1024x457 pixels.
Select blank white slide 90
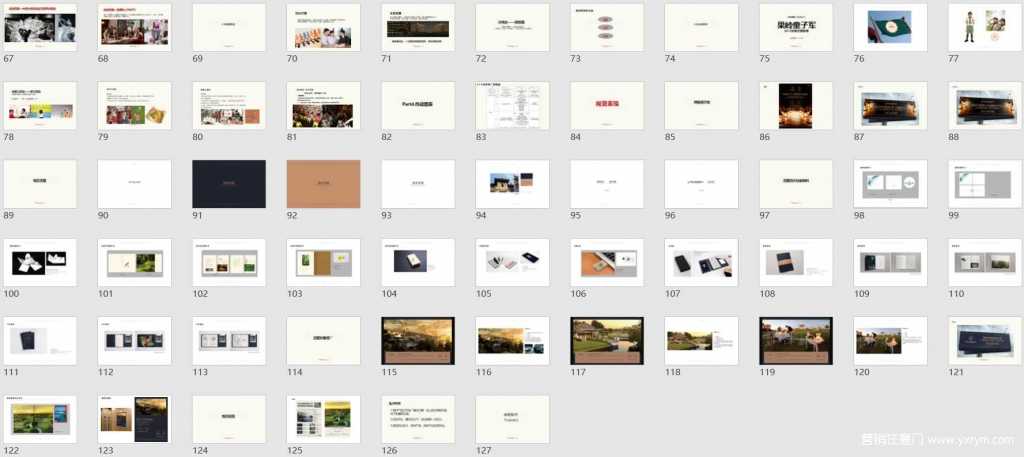click(135, 184)
